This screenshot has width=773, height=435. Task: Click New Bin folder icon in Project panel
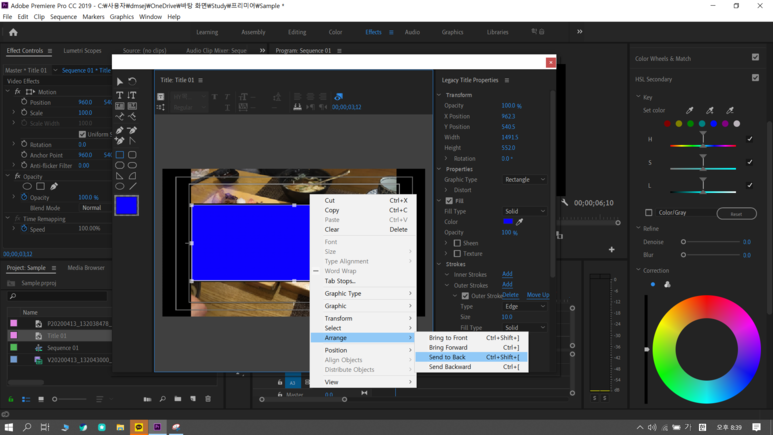[x=178, y=399]
